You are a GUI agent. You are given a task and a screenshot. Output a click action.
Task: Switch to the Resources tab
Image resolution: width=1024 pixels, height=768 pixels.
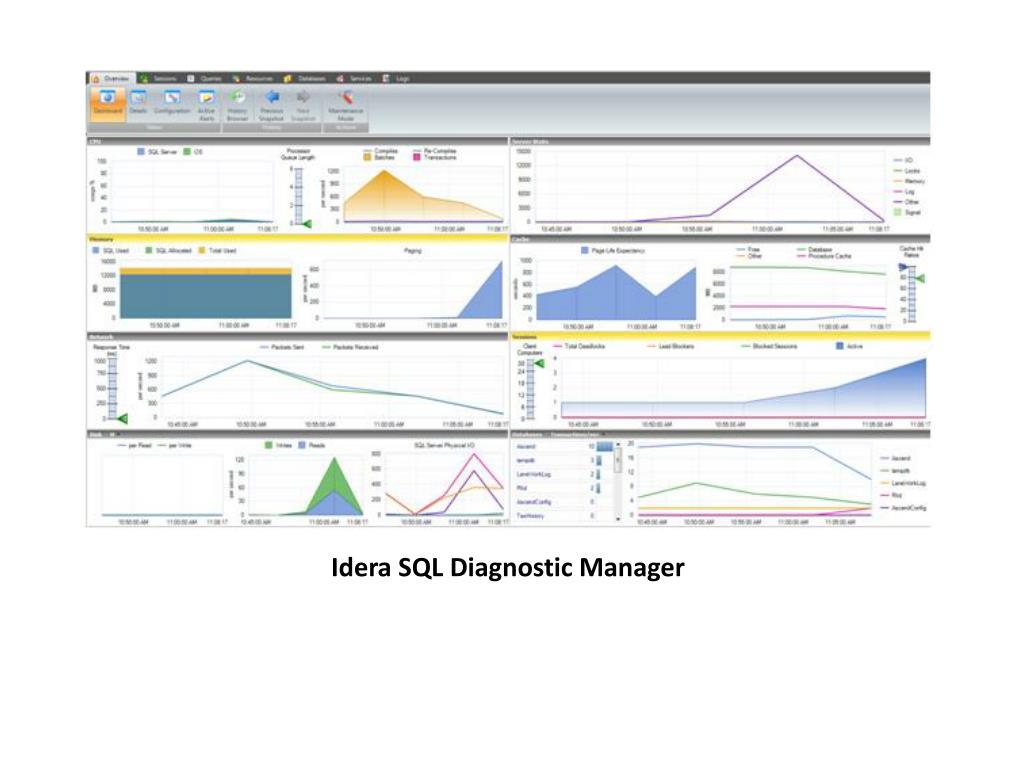pos(253,78)
